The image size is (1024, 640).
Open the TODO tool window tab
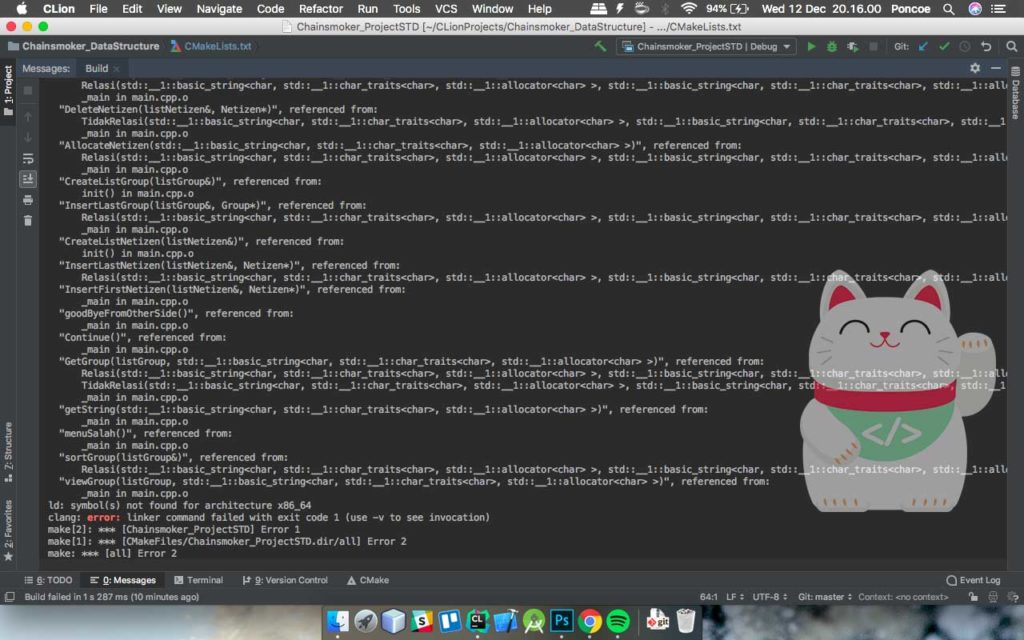(48, 580)
